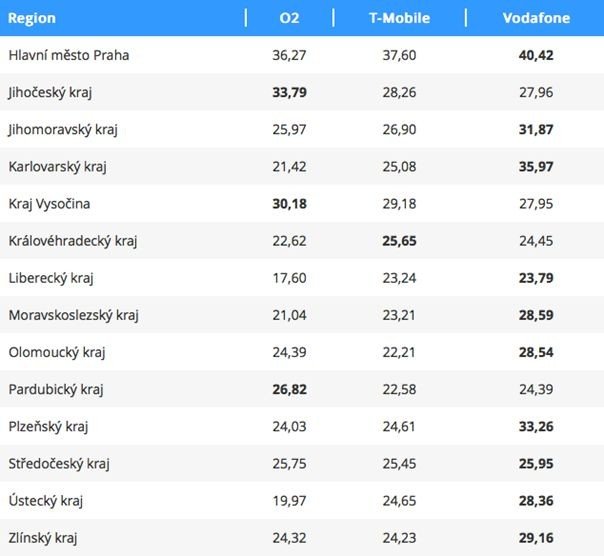Click the Pardubický kraj region name
This screenshot has width=604, height=556.
(56, 389)
